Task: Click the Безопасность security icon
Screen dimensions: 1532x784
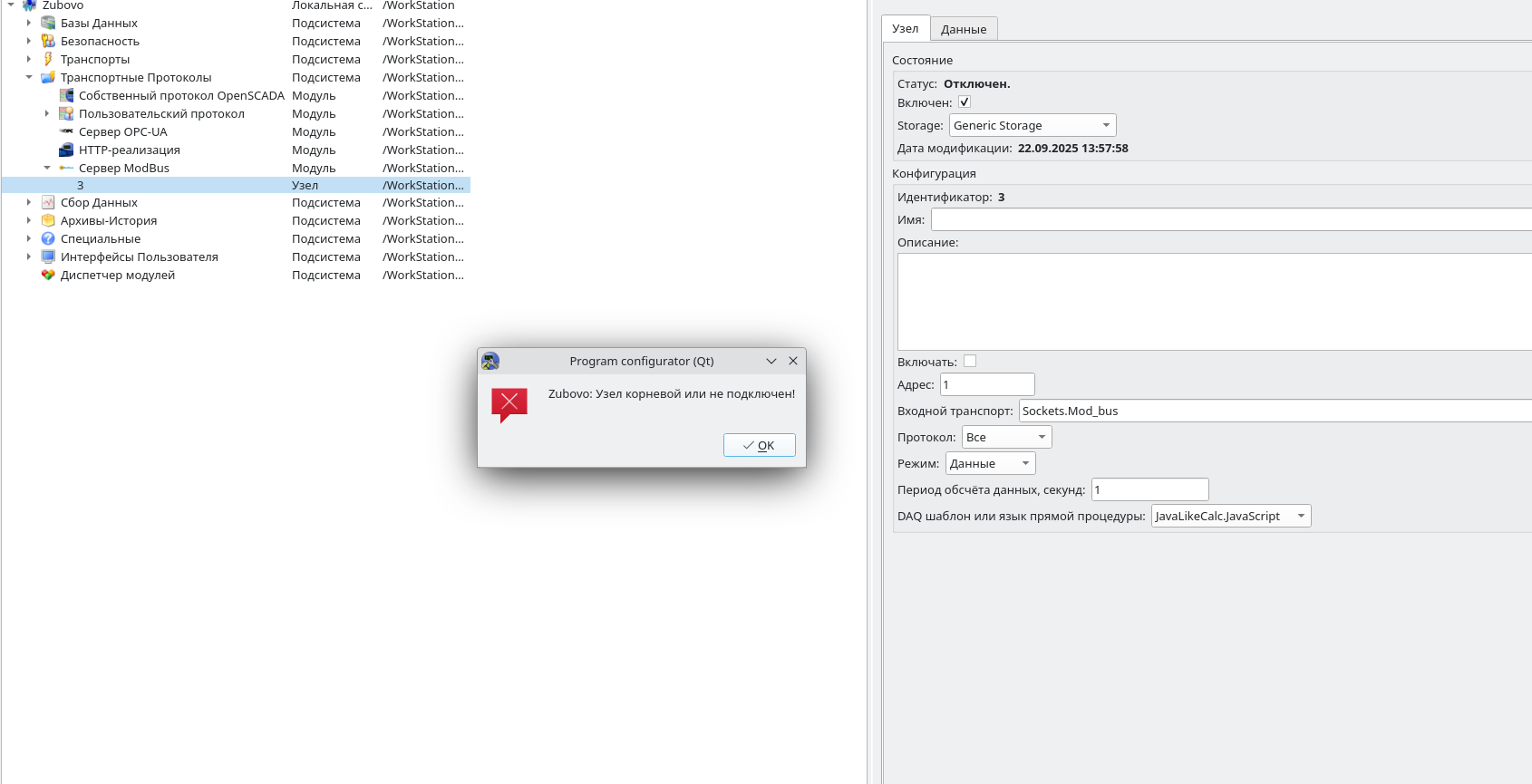Action: 48,41
